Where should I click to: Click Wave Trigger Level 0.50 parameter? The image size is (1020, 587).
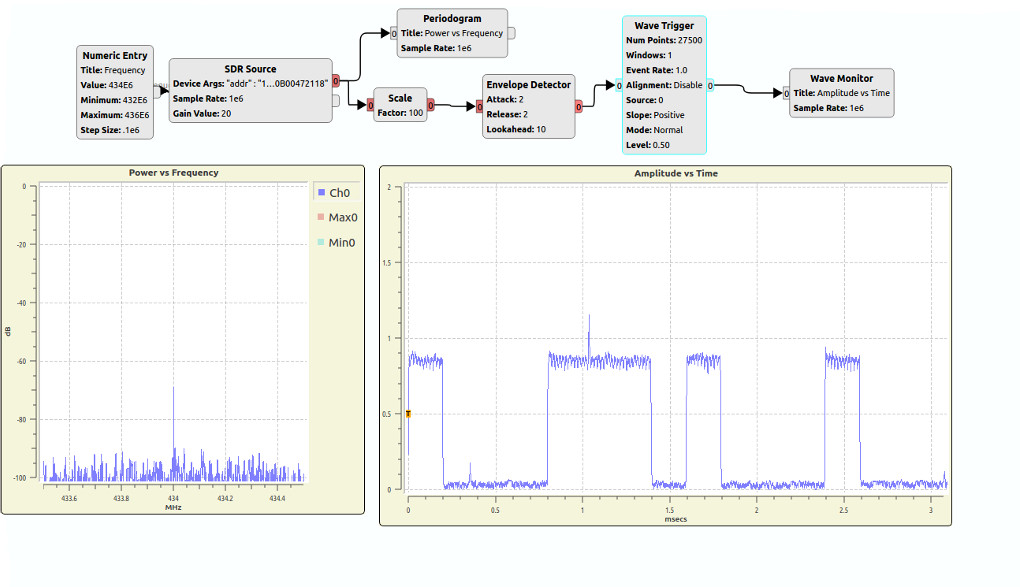tap(648, 145)
